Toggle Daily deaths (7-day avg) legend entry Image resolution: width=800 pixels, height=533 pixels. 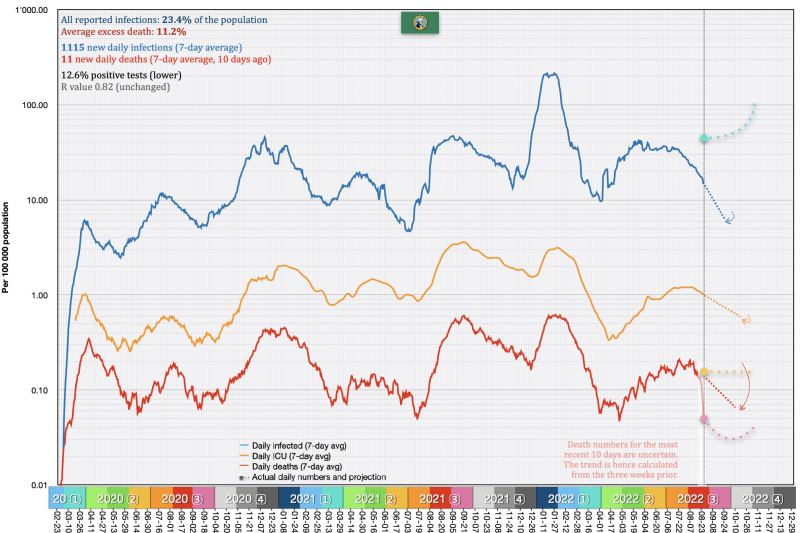pos(293,467)
